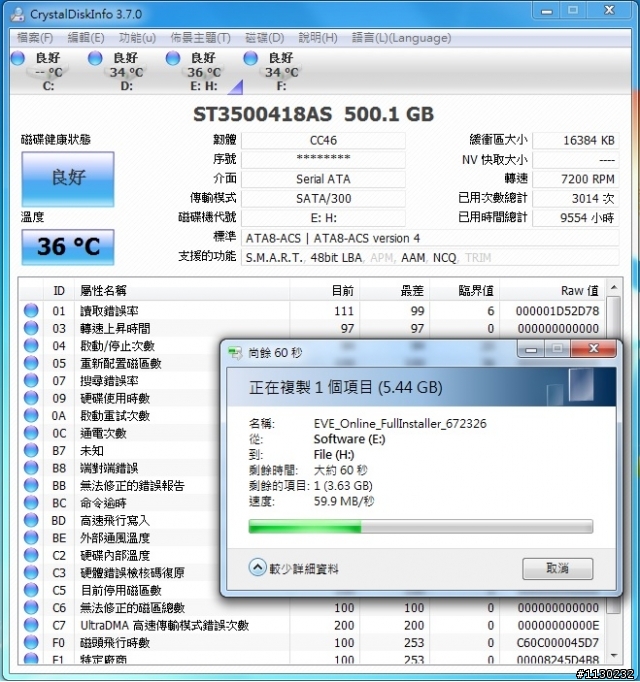Click status orb for 05 重新配置磁區數
The height and width of the screenshot is (682, 640).
pyautogui.click(x=31, y=363)
